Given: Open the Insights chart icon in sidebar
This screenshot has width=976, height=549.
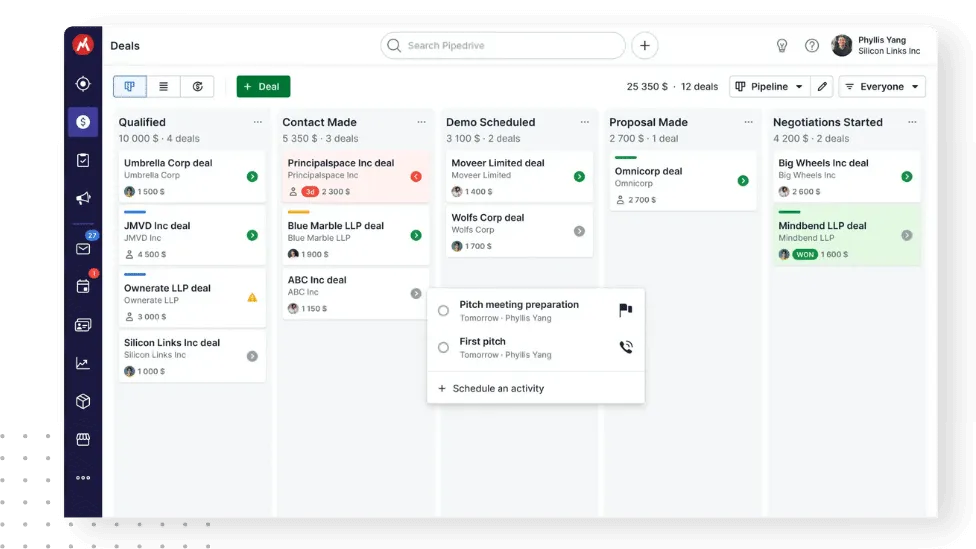Looking at the screenshot, I should tap(83, 363).
